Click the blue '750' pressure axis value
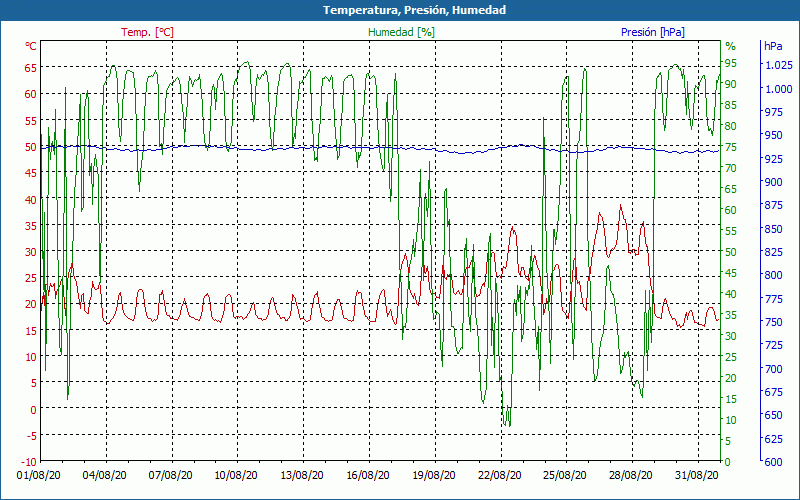This screenshot has width=800, height=500. click(x=773, y=322)
